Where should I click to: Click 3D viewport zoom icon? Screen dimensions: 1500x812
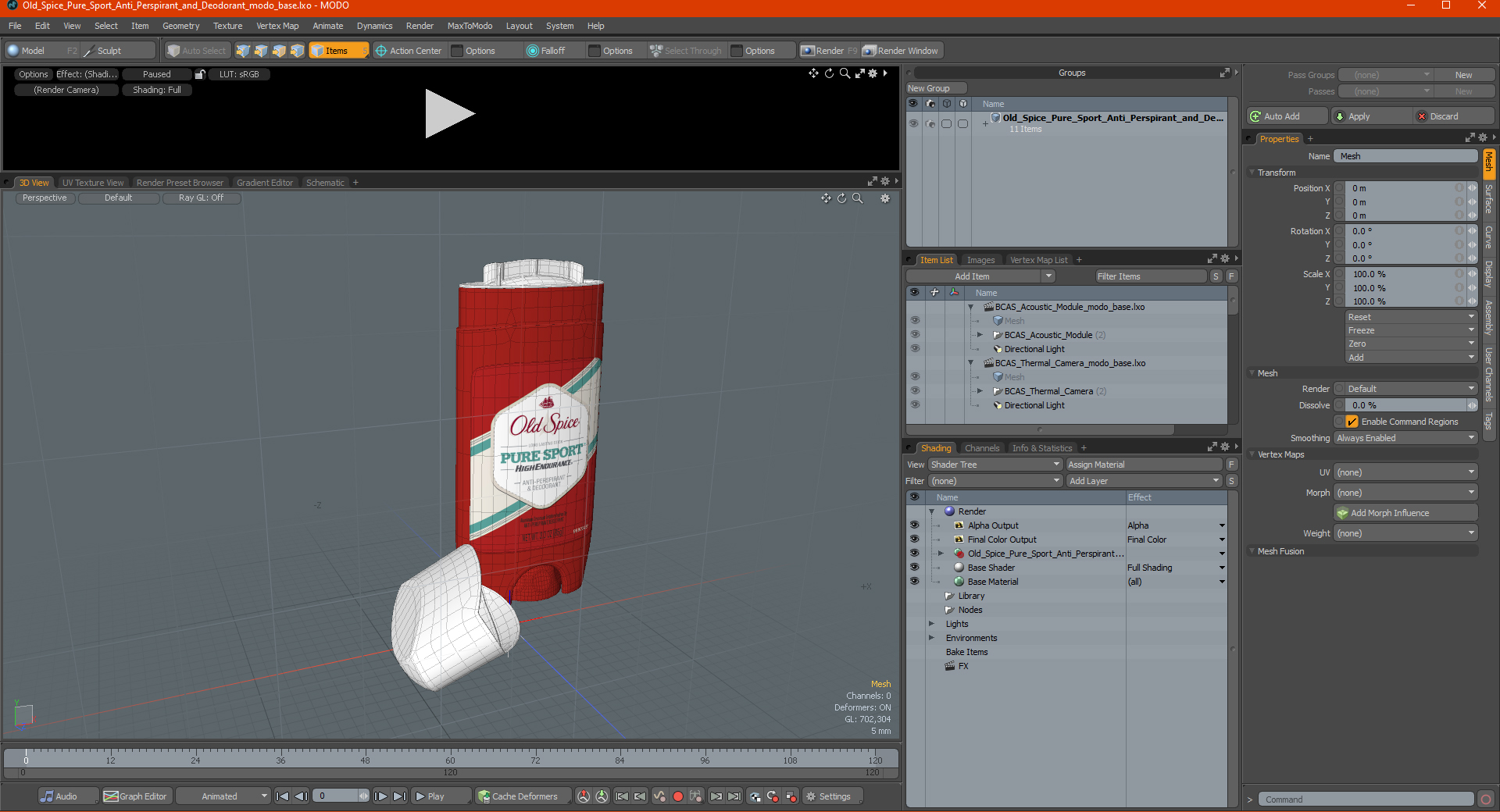coord(857,198)
